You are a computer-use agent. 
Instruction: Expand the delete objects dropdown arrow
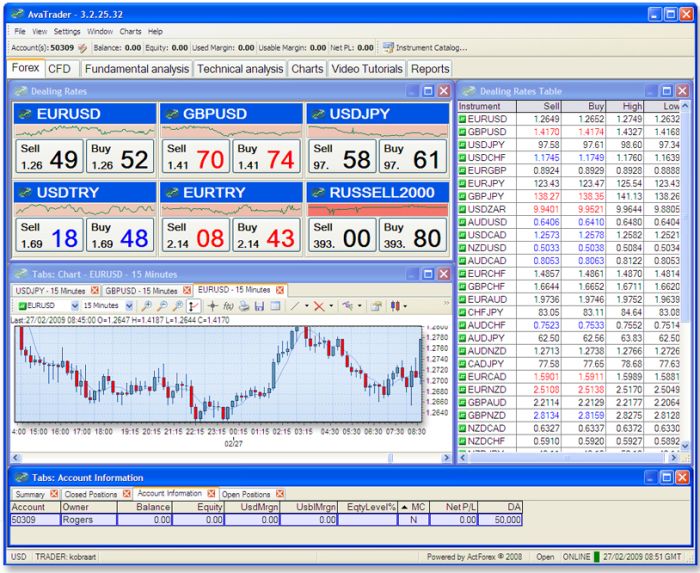tap(331, 306)
